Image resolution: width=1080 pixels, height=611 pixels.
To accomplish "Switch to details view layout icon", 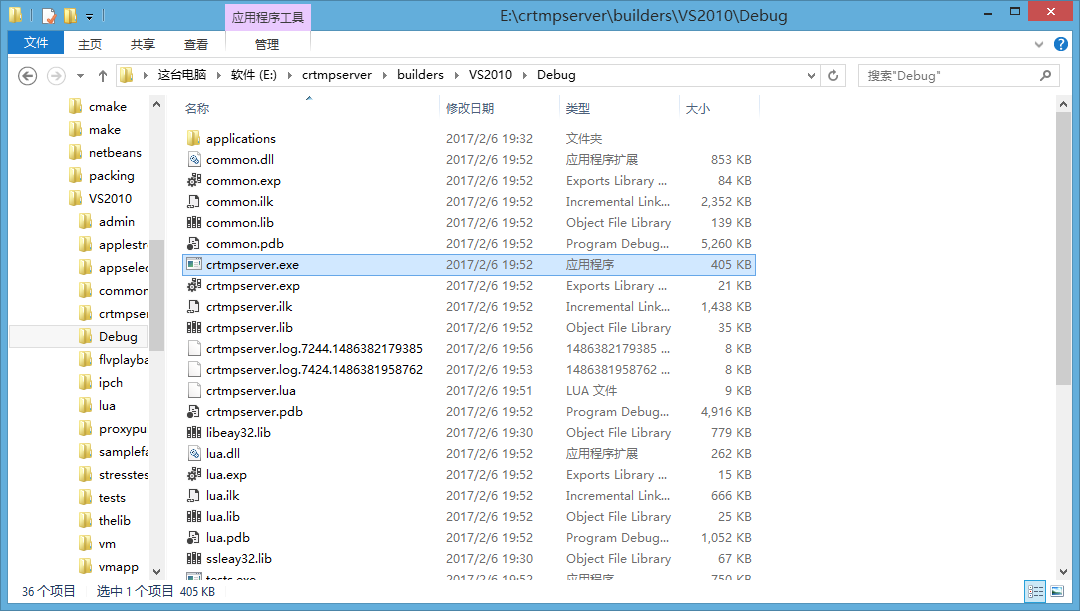I will click(x=1035, y=591).
